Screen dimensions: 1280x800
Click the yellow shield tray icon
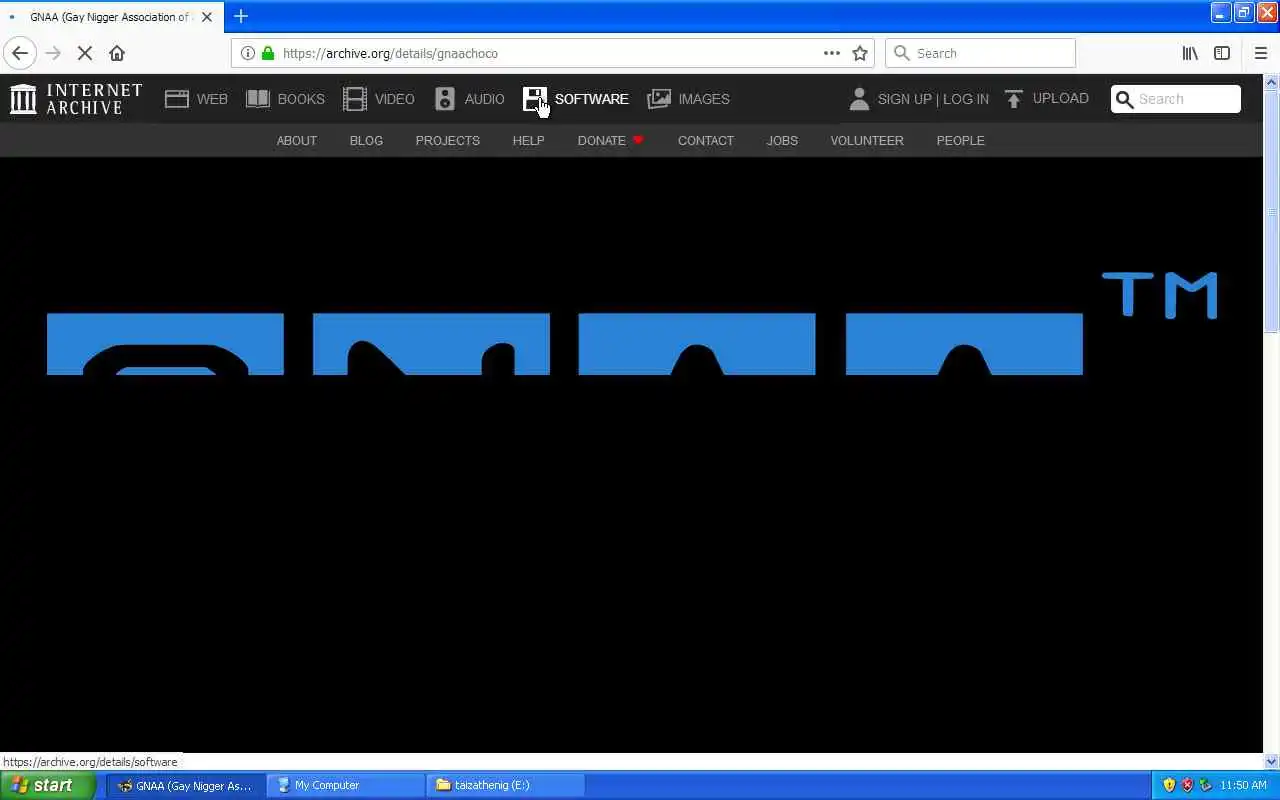[1169, 785]
